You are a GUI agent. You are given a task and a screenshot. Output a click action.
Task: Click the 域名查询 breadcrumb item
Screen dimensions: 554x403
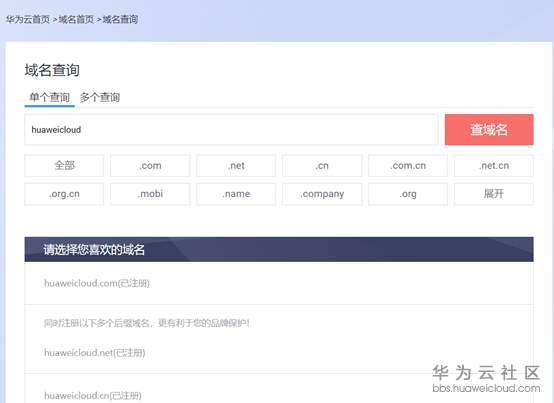(120, 19)
